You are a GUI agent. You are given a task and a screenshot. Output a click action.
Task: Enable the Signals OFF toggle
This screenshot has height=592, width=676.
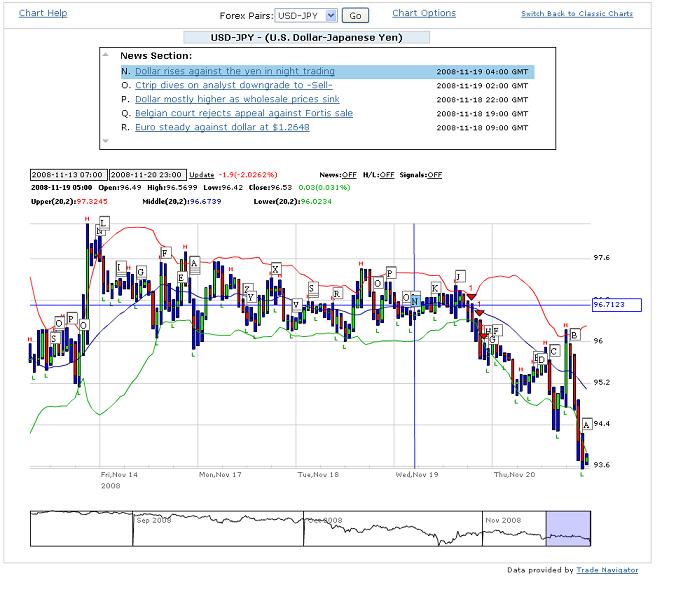pos(435,174)
